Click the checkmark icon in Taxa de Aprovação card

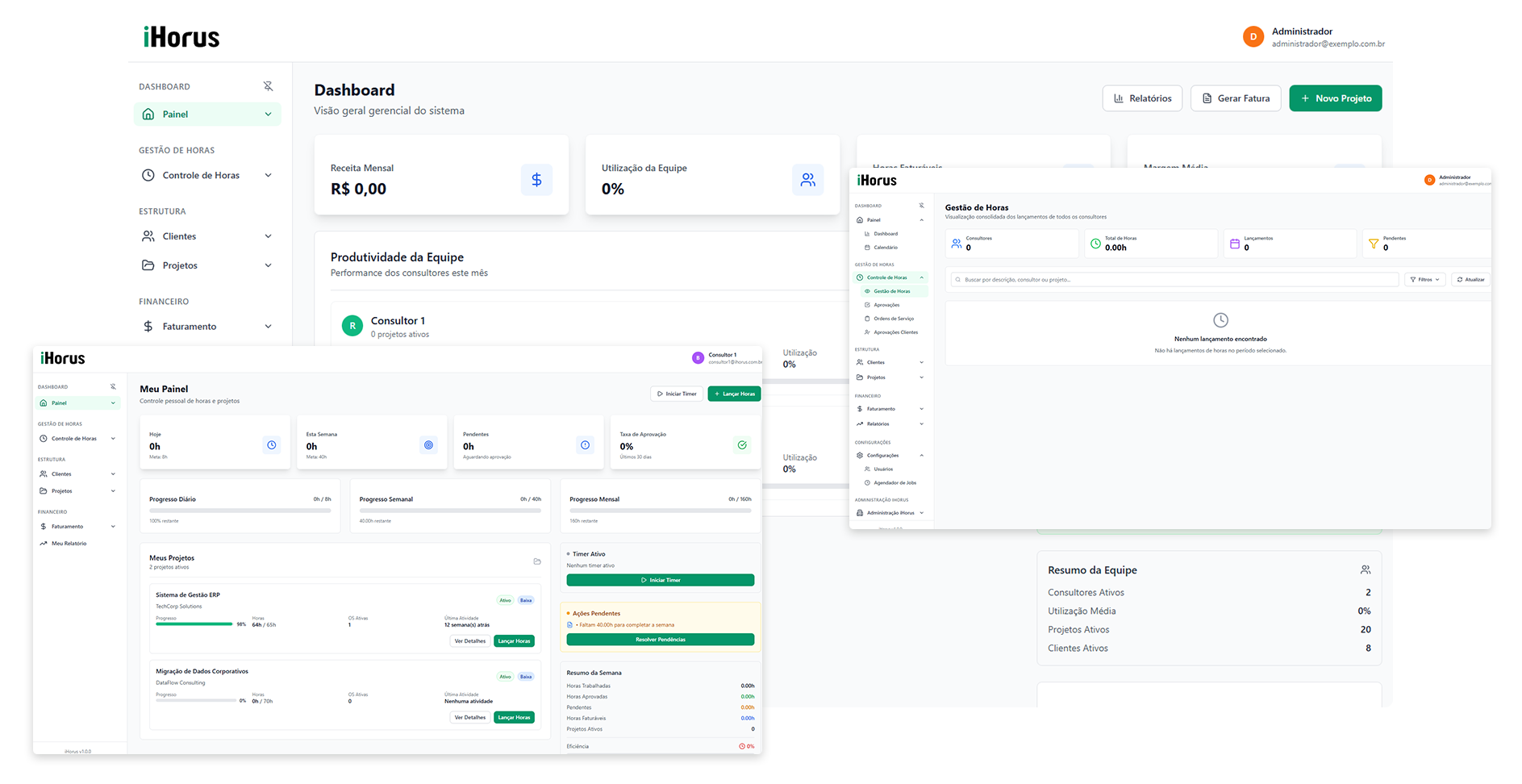pyautogui.click(x=742, y=444)
